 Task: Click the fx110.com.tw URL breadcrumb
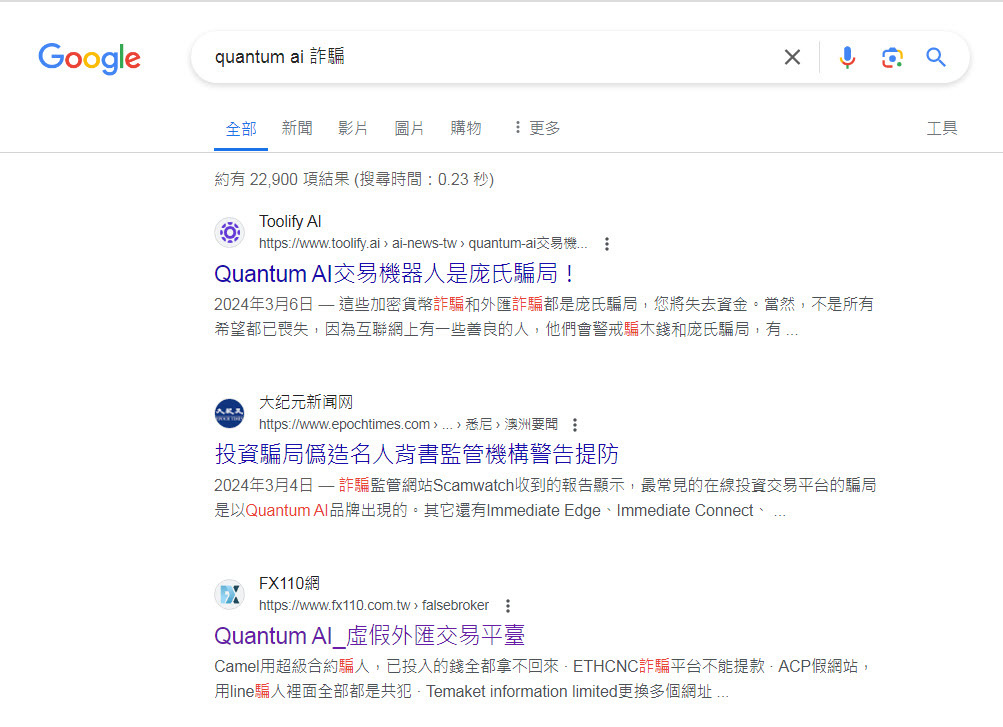374,606
